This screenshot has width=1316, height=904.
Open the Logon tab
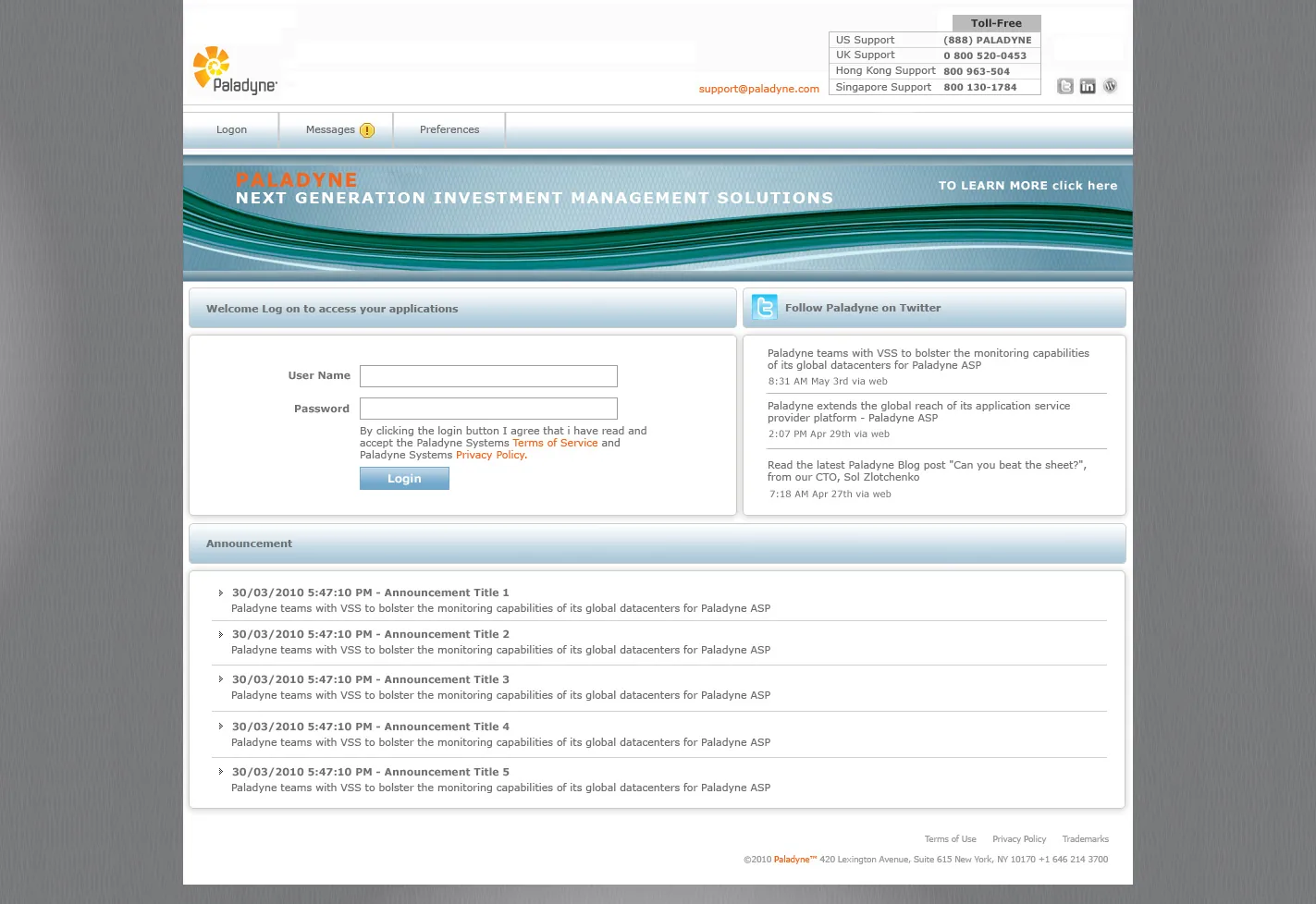tap(231, 129)
